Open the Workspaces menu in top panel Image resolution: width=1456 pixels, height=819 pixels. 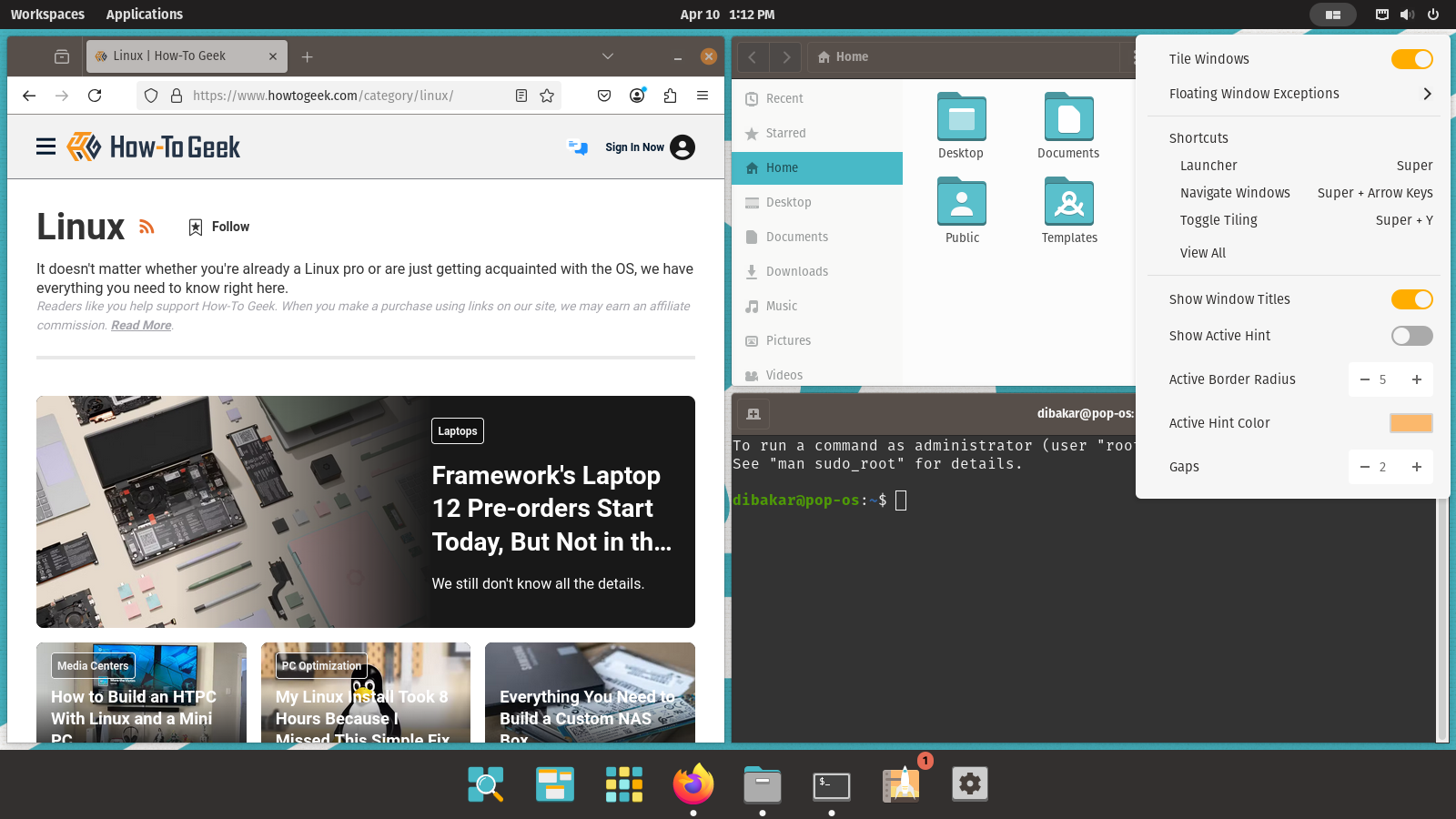click(x=47, y=15)
